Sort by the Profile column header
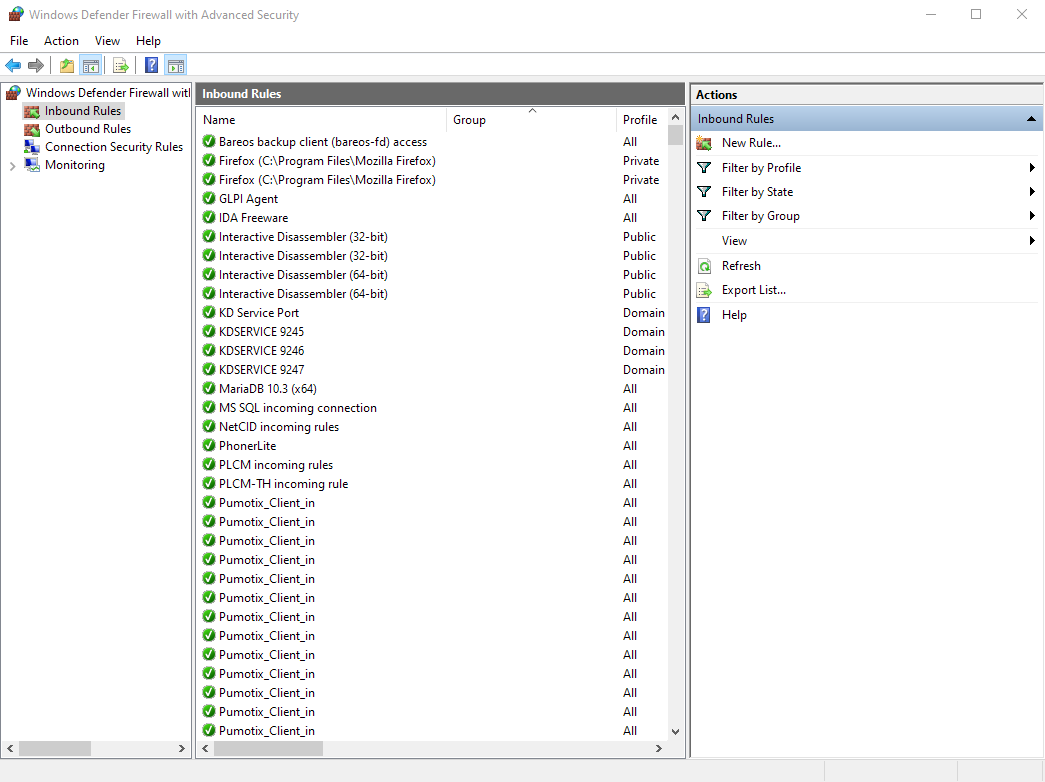 (x=641, y=120)
